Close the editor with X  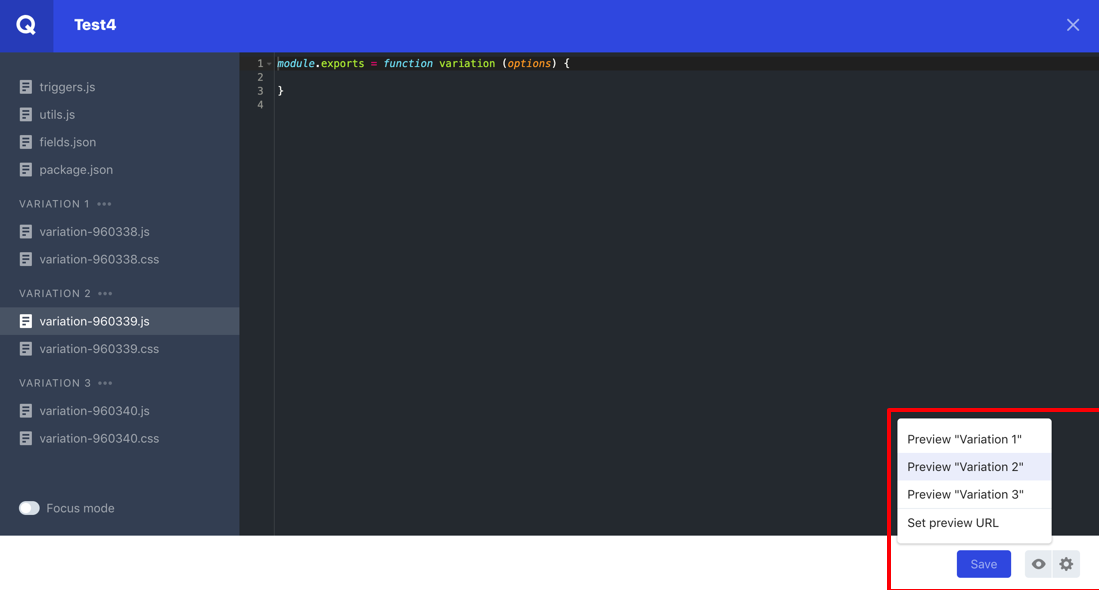1073,25
